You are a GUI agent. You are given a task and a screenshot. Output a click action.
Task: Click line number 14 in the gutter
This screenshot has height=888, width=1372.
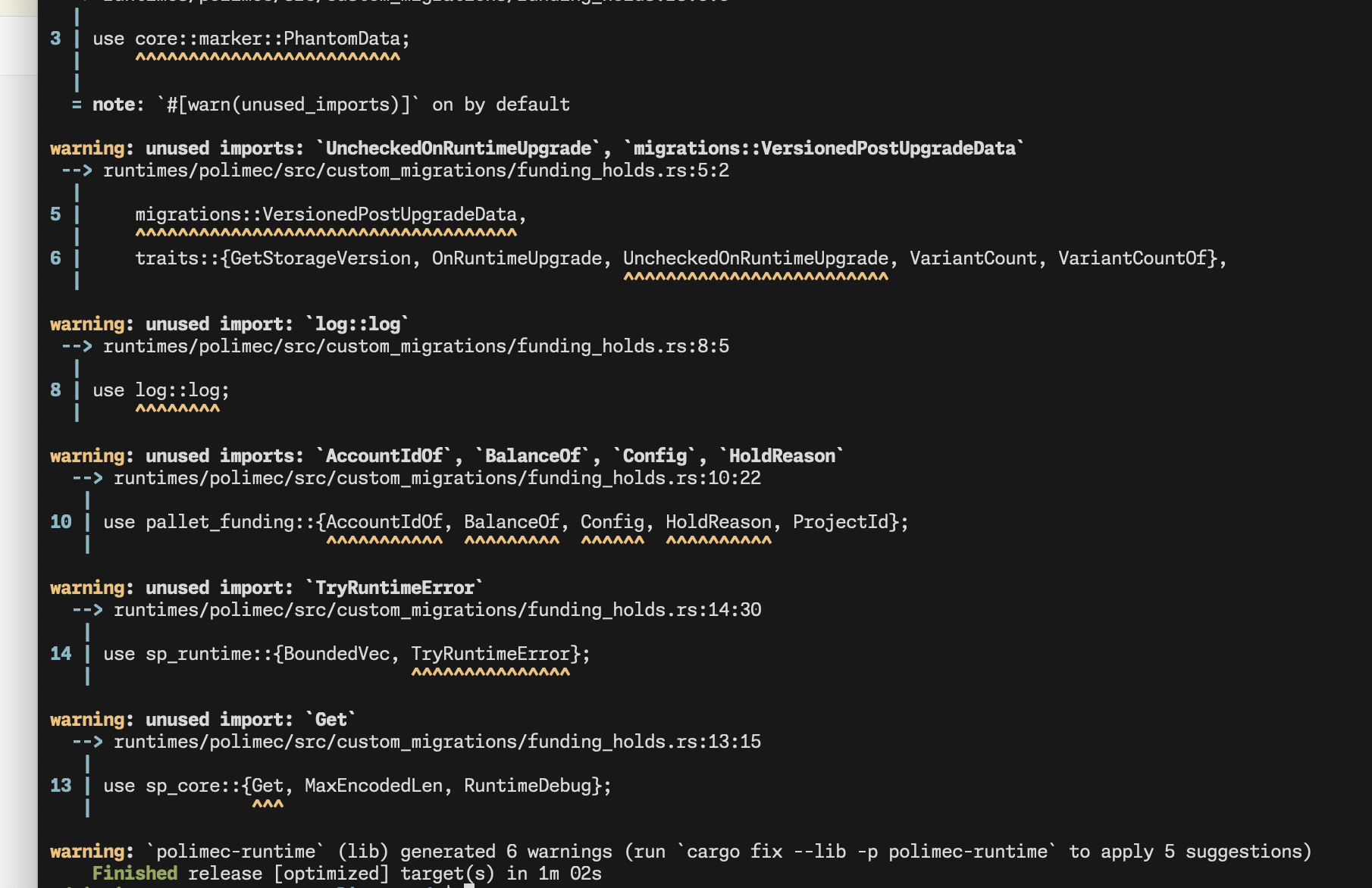pyautogui.click(x=61, y=654)
